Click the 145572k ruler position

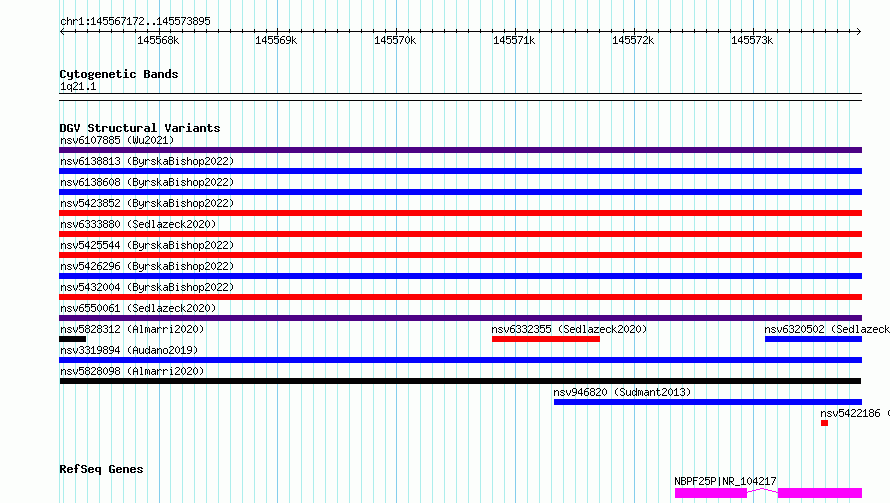pos(633,40)
